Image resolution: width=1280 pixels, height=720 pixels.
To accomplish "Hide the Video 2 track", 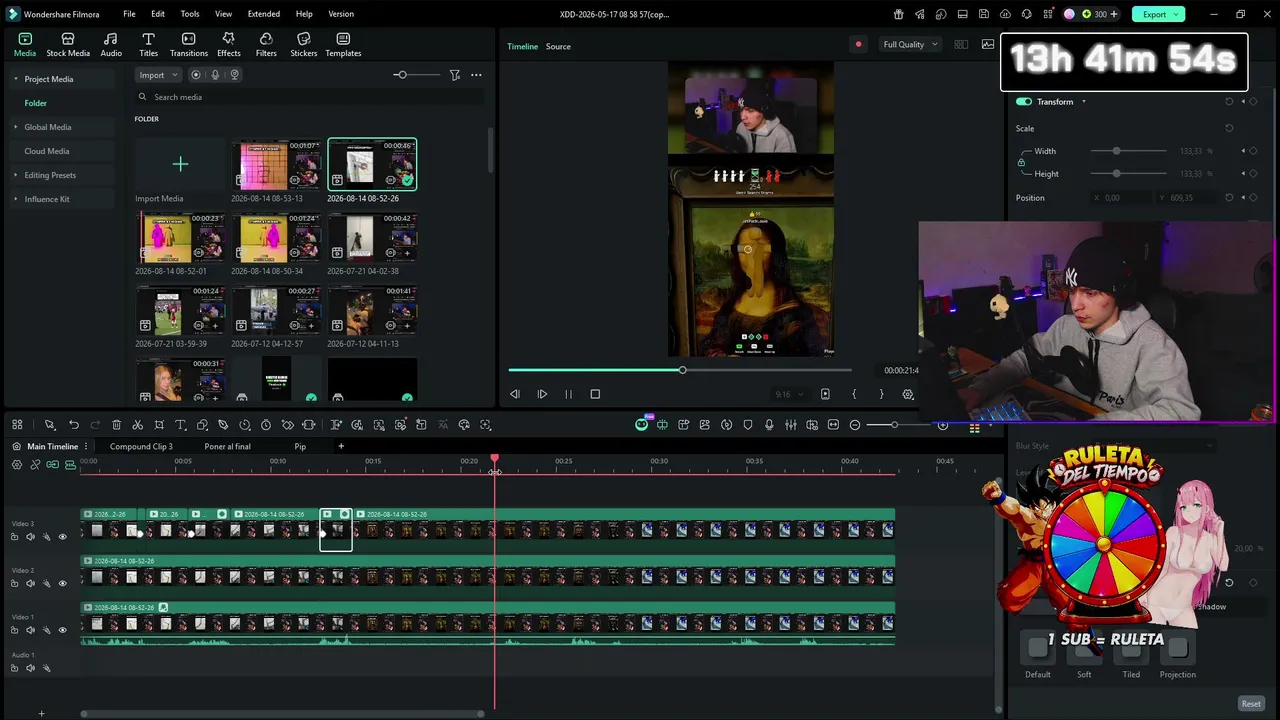I will tap(62, 584).
